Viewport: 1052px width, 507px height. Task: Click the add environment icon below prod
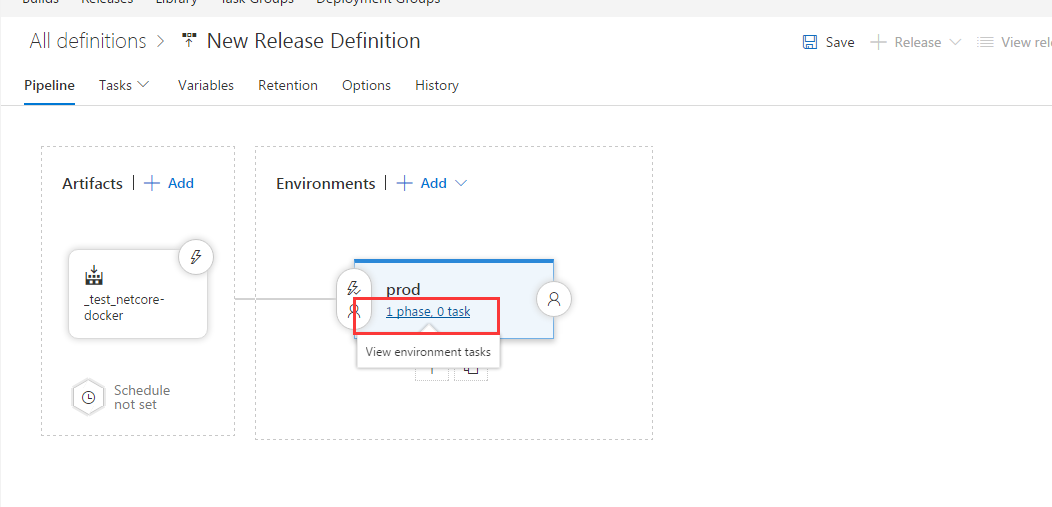[x=431, y=373]
